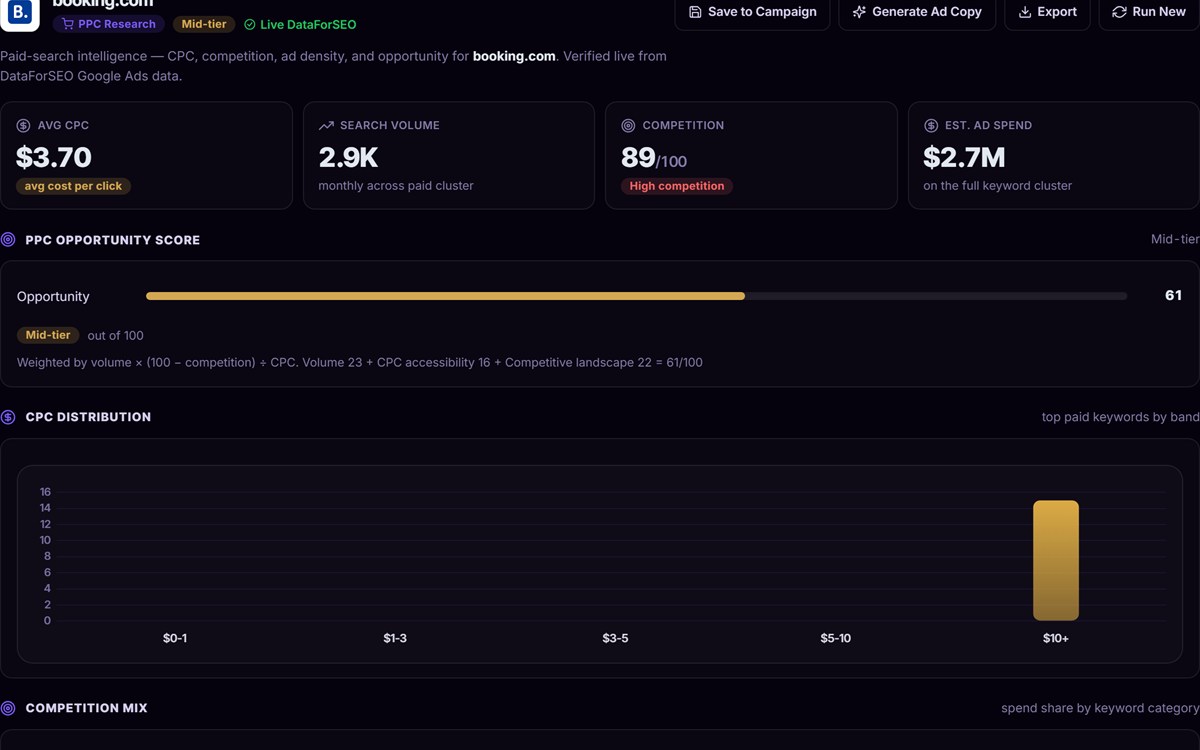
Task: Click the target icon beside COMPETITION MIX
Action: [8, 708]
